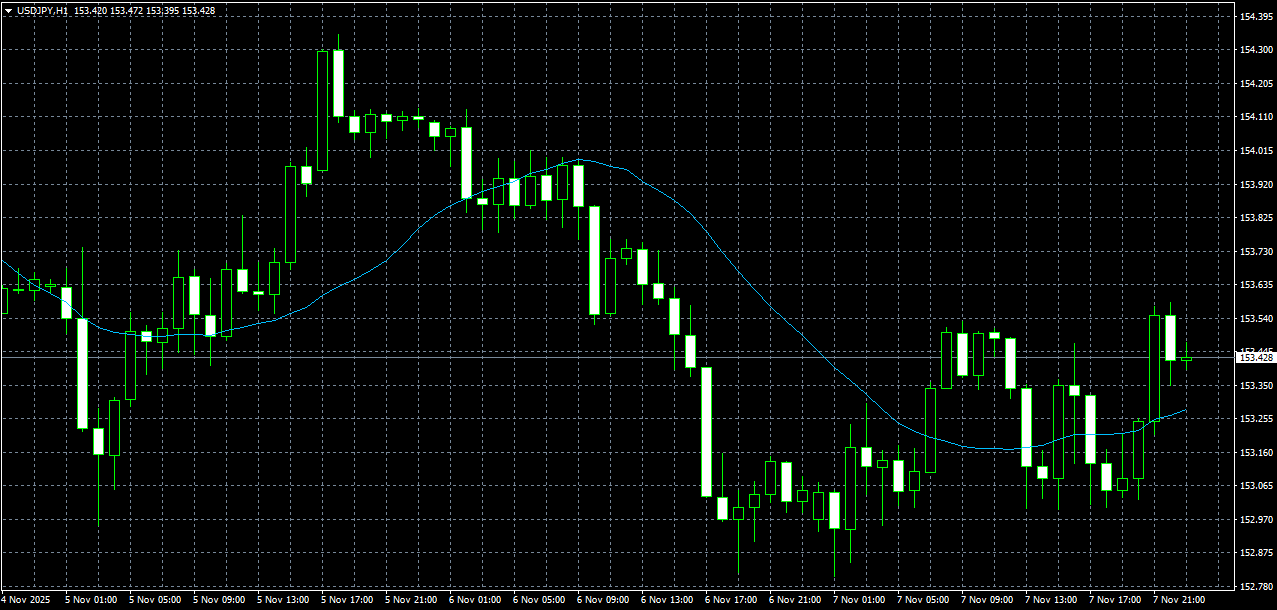Click the 154.300 price scale label
The height and width of the screenshot is (610, 1277).
[x=1254, y=50]
